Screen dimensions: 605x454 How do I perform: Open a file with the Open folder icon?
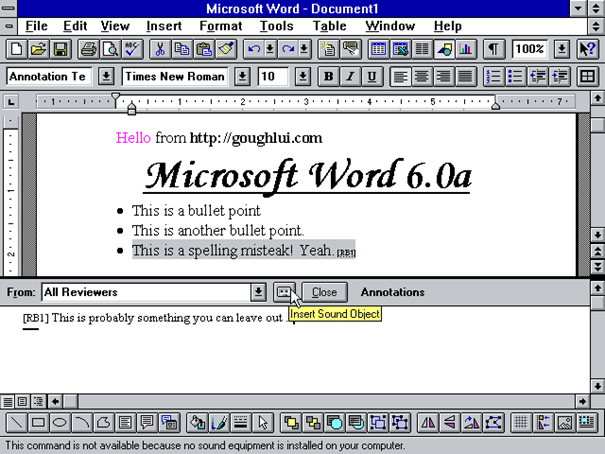click(x=38, y=49)
